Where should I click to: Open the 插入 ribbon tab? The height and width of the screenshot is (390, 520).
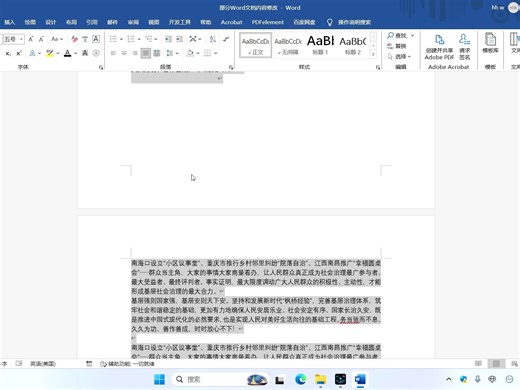(9, 22)
